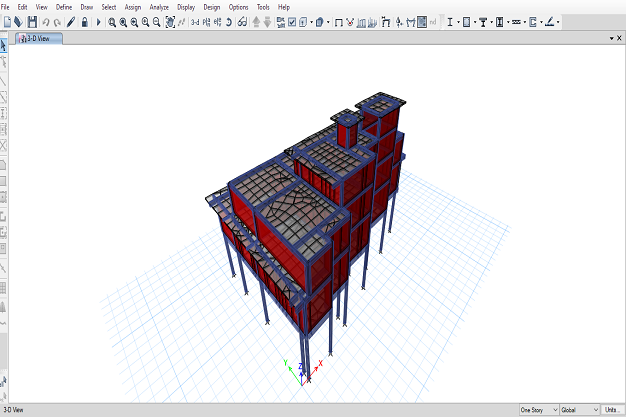Click the Redo arrow icon

[57, 22]
